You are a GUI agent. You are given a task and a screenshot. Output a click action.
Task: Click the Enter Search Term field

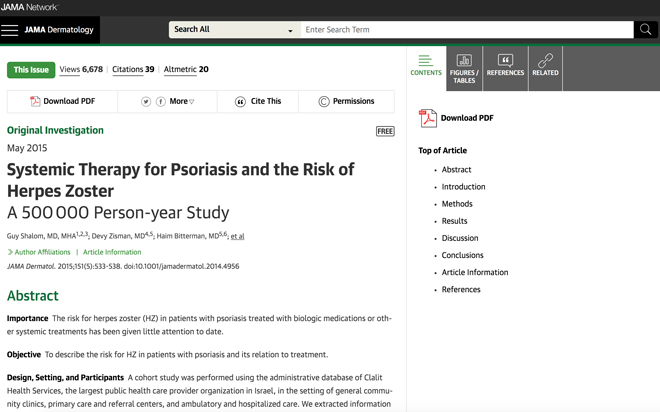pyautogui.click(x=467, y=29)
